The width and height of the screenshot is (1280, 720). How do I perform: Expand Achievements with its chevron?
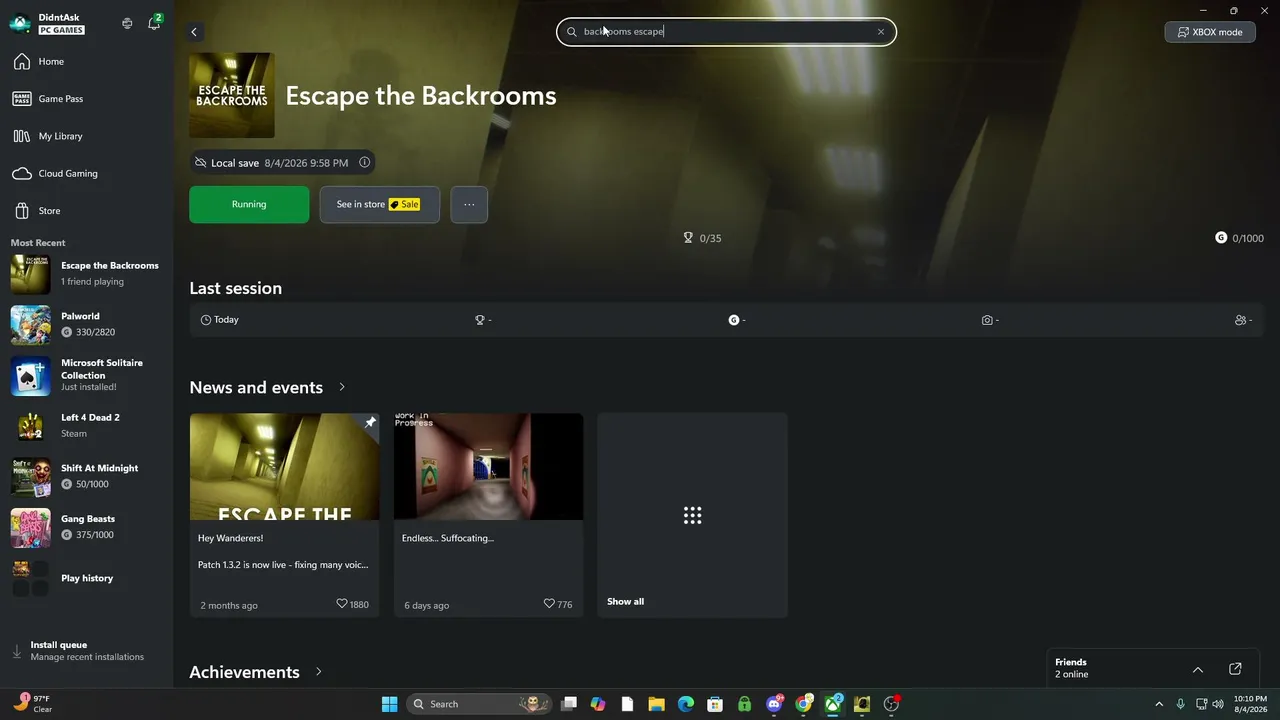point(319,672)
